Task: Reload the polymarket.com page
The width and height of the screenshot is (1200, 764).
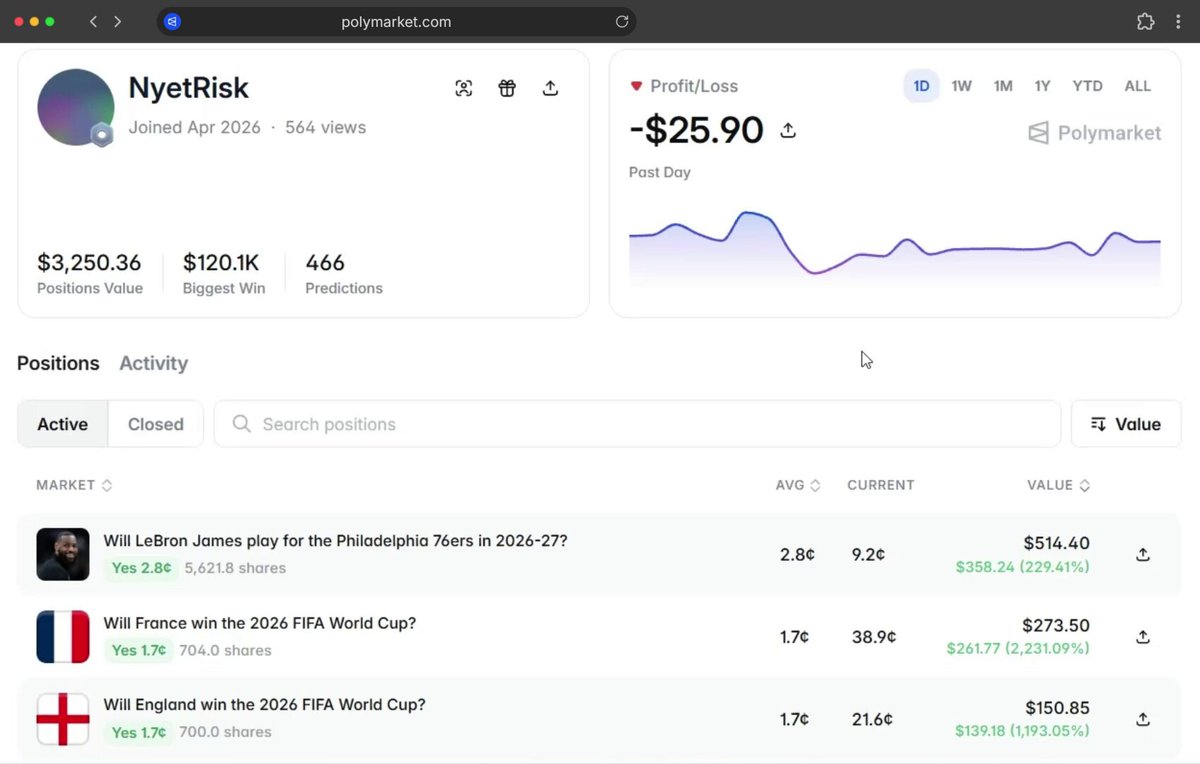Action: click(622, 21)
